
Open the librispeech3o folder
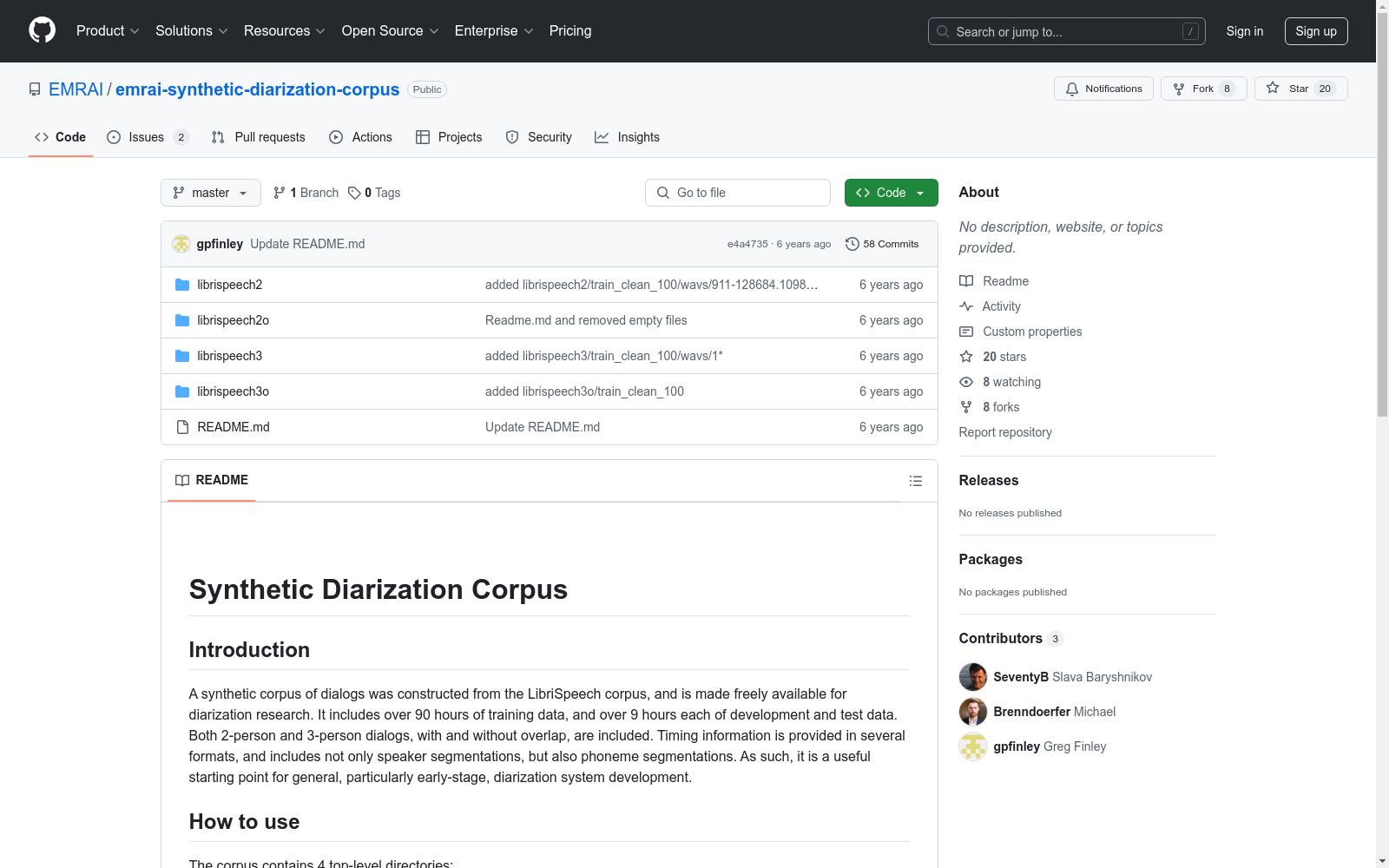click(233, 391)
